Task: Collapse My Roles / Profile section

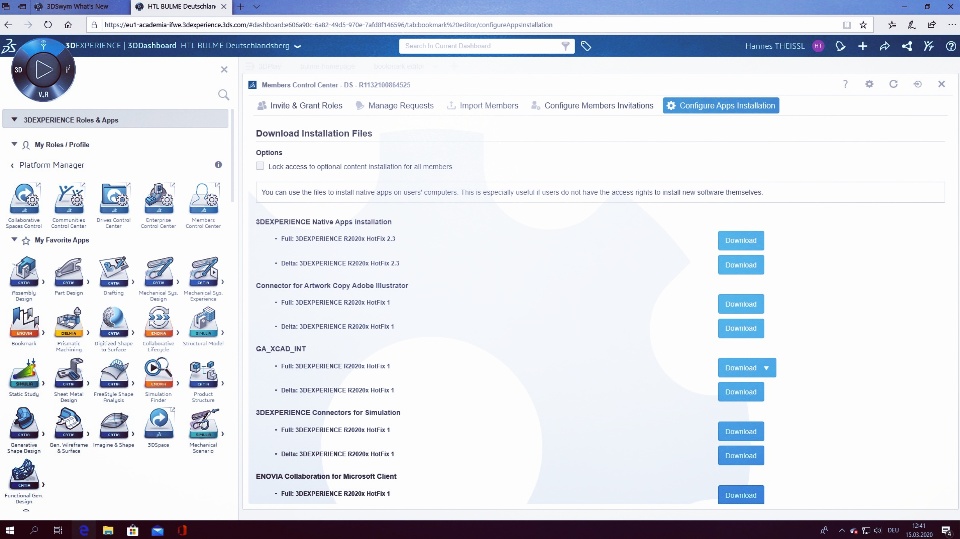Action: pyautogui.click(x=14, y=144)
